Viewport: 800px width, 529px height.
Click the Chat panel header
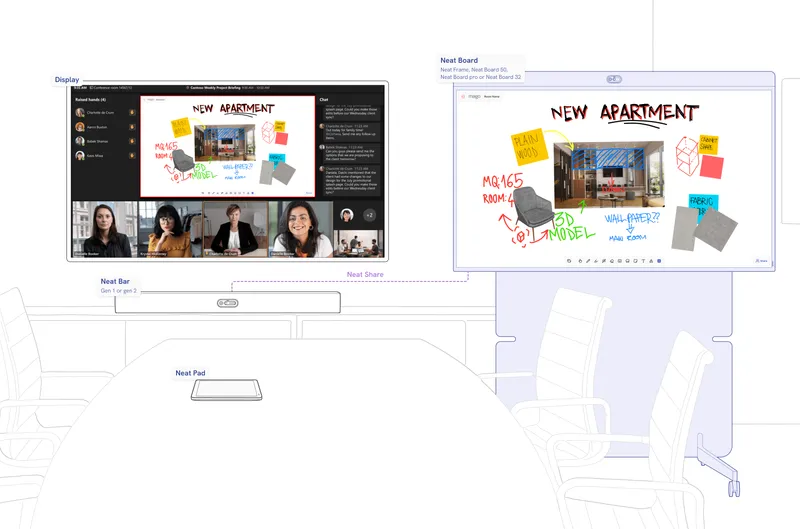pyautogui.click(x=325, y=100)
